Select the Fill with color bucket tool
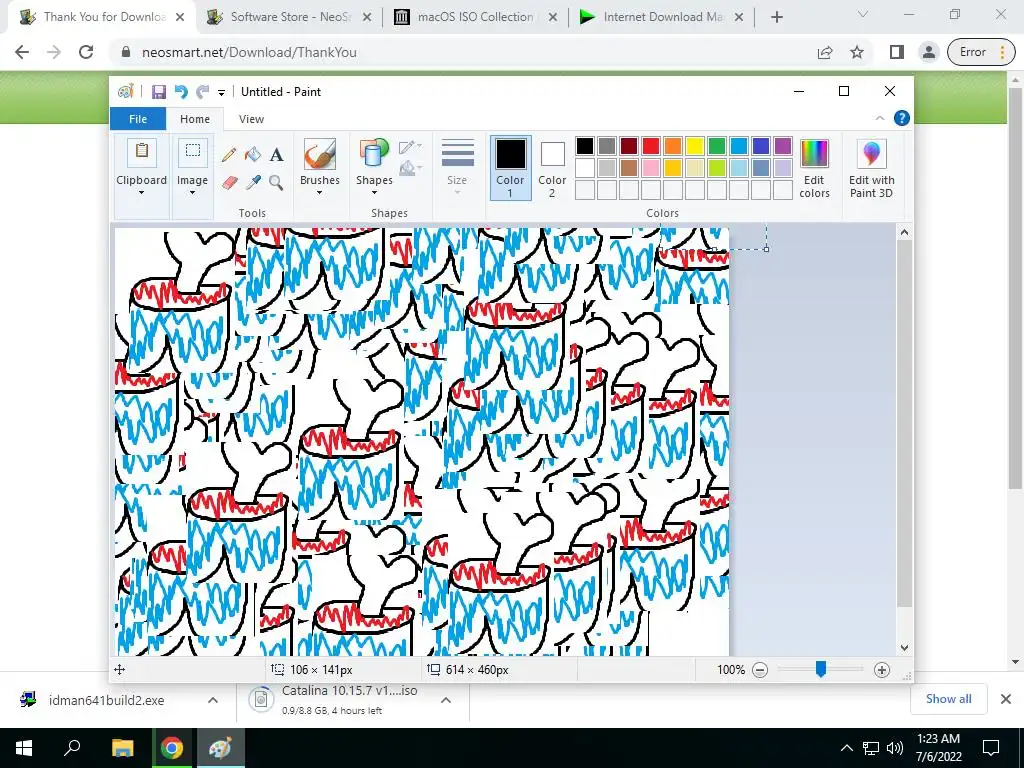This screenshot has width=1024, height=768. 253,155
